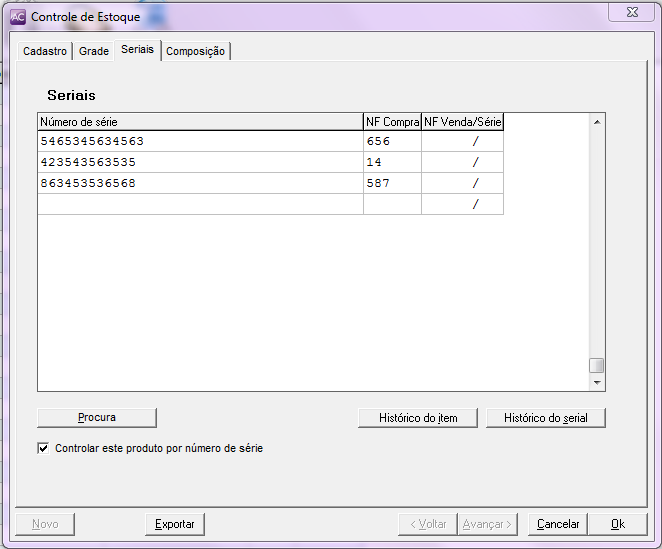Viewport: 662px width, 549px height.
Task: Click scrollbar up arrow in serials list
Action: tap(597, 122)
